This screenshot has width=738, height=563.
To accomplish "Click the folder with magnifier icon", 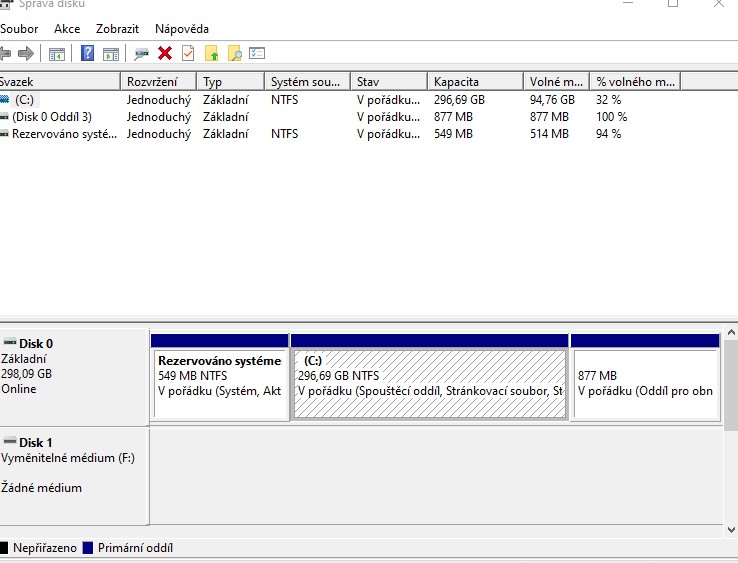I will [234, 53].
